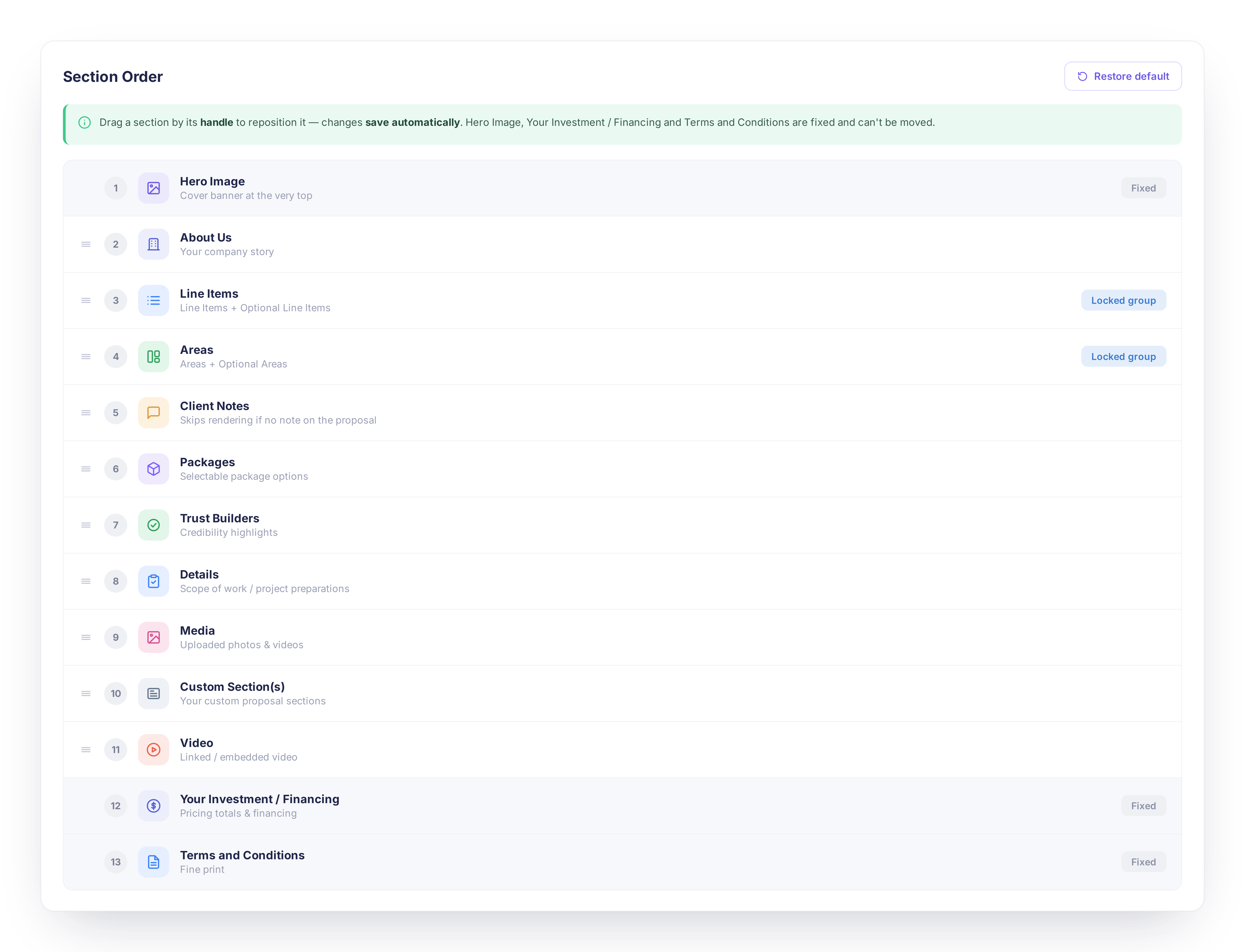1245x952 pixels.
Task: Click the 'Pricing totals & financing' description
Action: point(238,813)
